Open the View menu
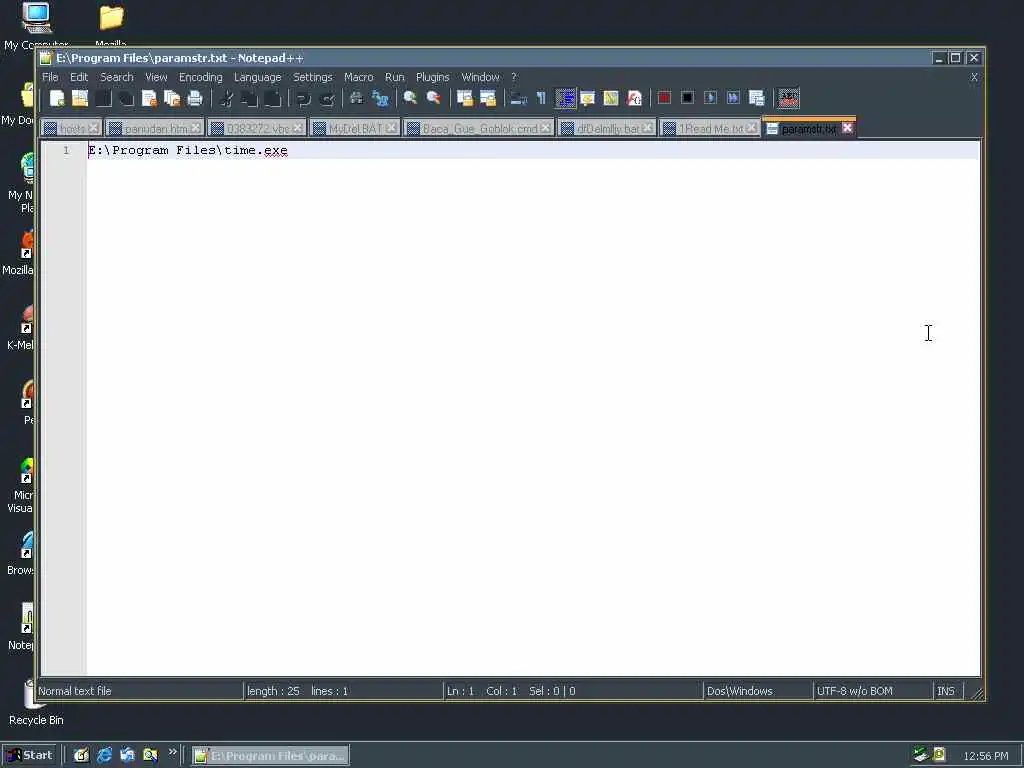Viewport: 1024px width, 768px height. 156,77
